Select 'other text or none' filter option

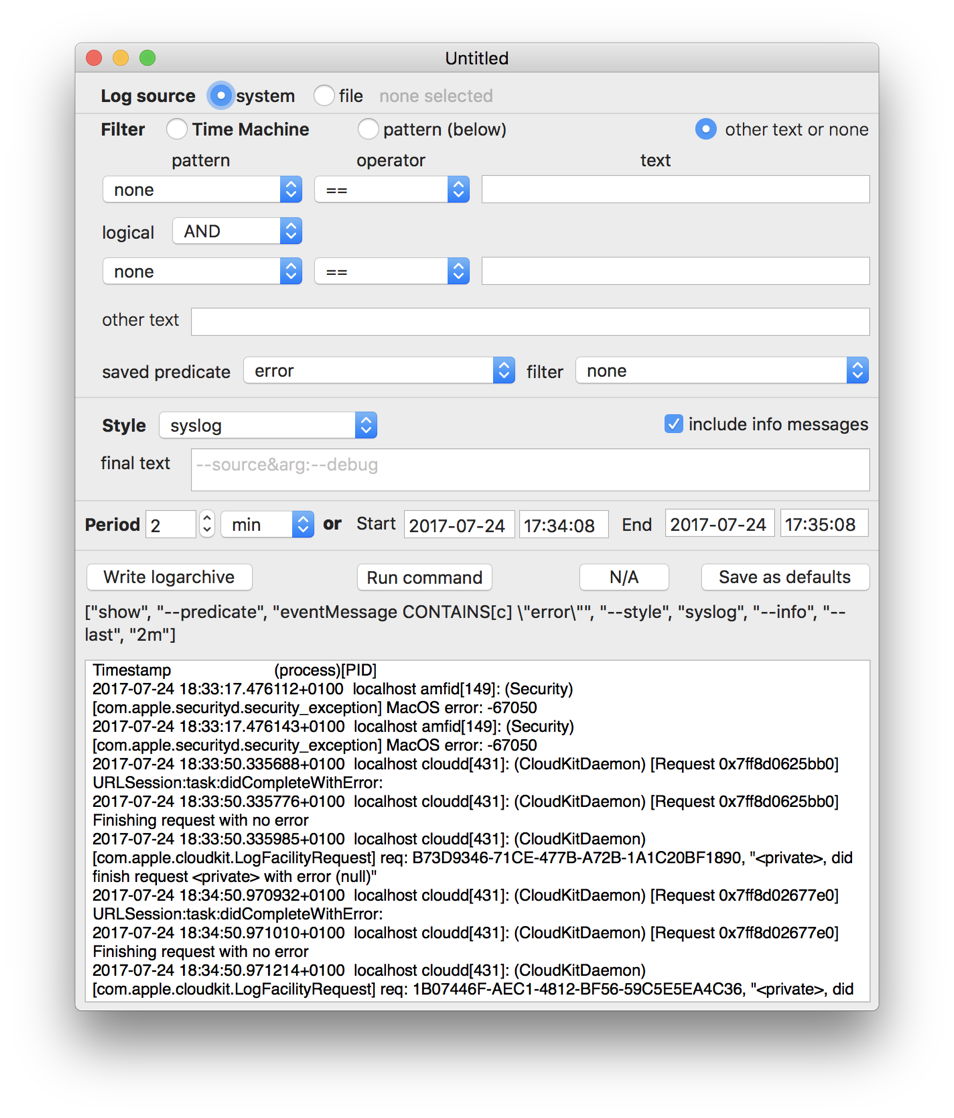tap(706, 129)
